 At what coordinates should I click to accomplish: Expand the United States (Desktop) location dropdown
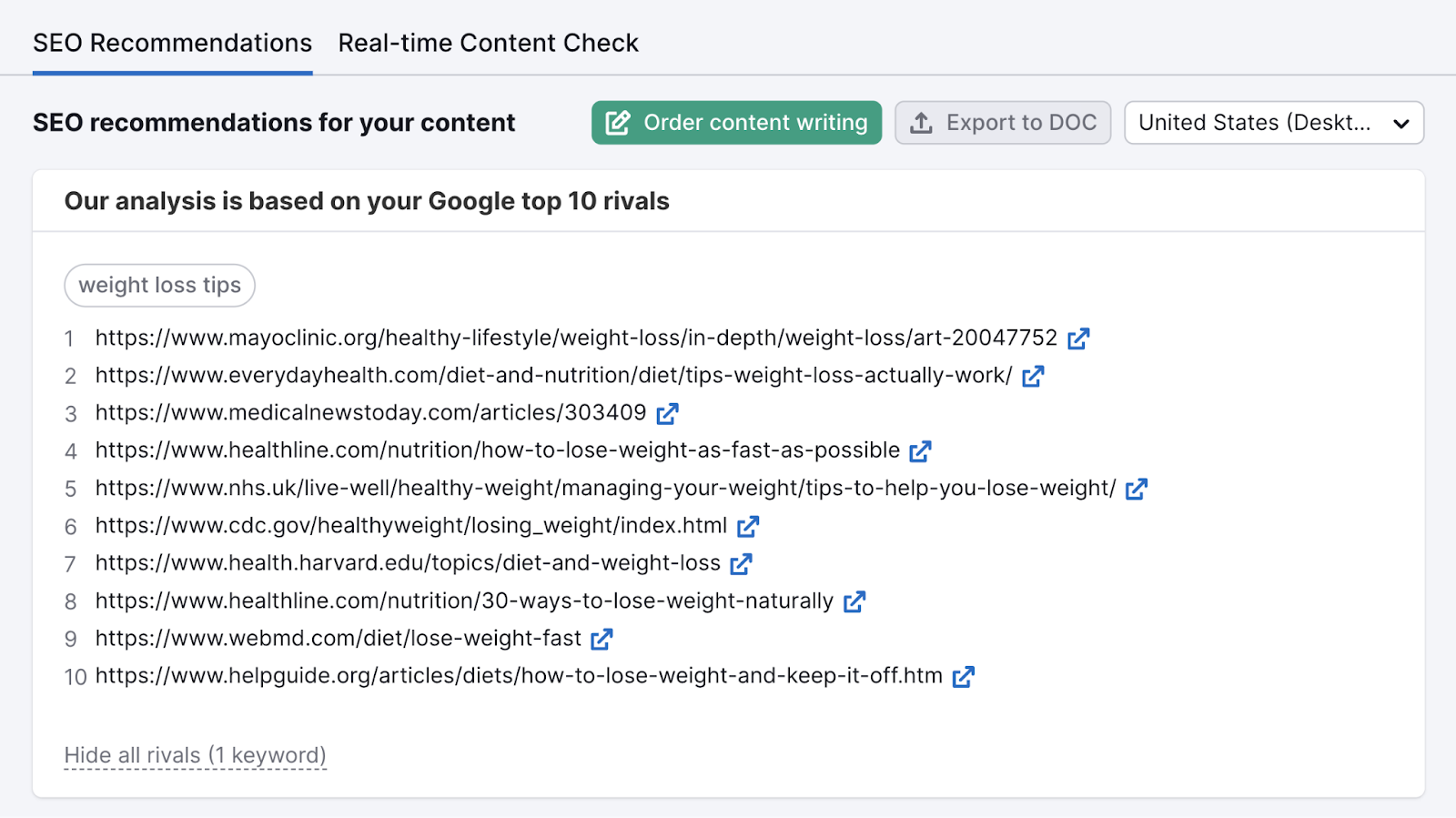(x=1273, y=123)
